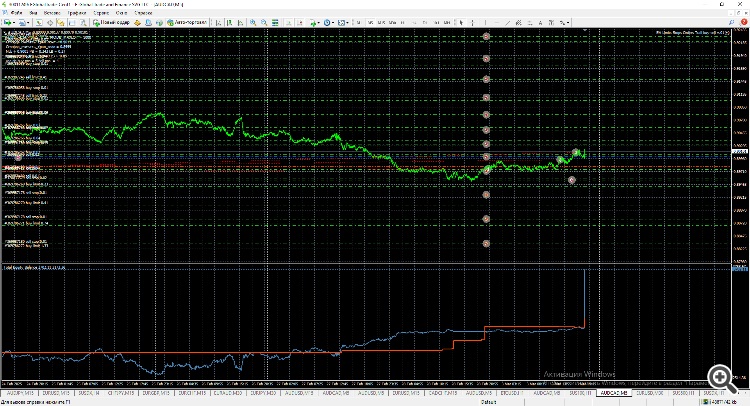This screenshot has width=750, height=406.
Task: Zoom out on the chart
Action: pos(264,22)
